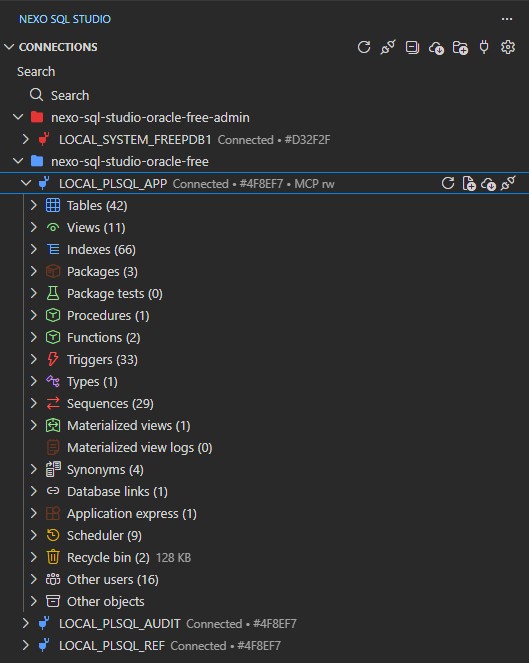Expand the LOCAL_PLSQL_AUDIT connection chevron
This screenshot has width=529, height=663.
(x=26, y=623)
